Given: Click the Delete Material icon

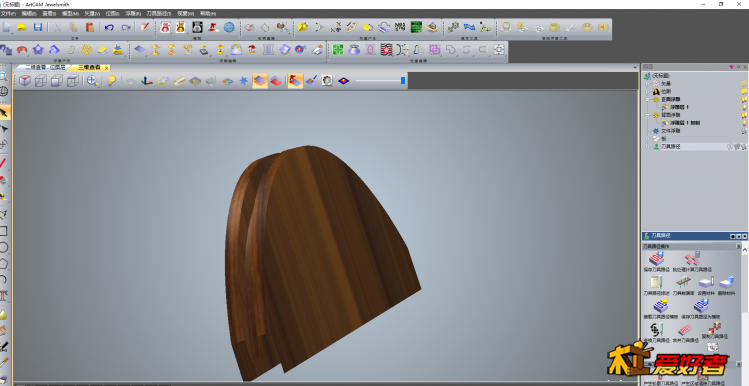Looking at the screenshot, I should [726, 282].
